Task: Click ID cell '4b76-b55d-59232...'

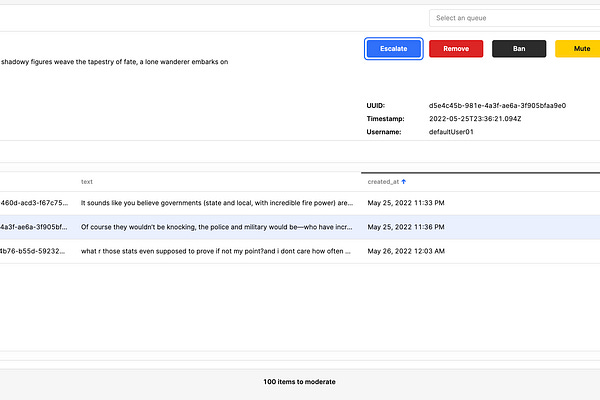Action: 33,251
